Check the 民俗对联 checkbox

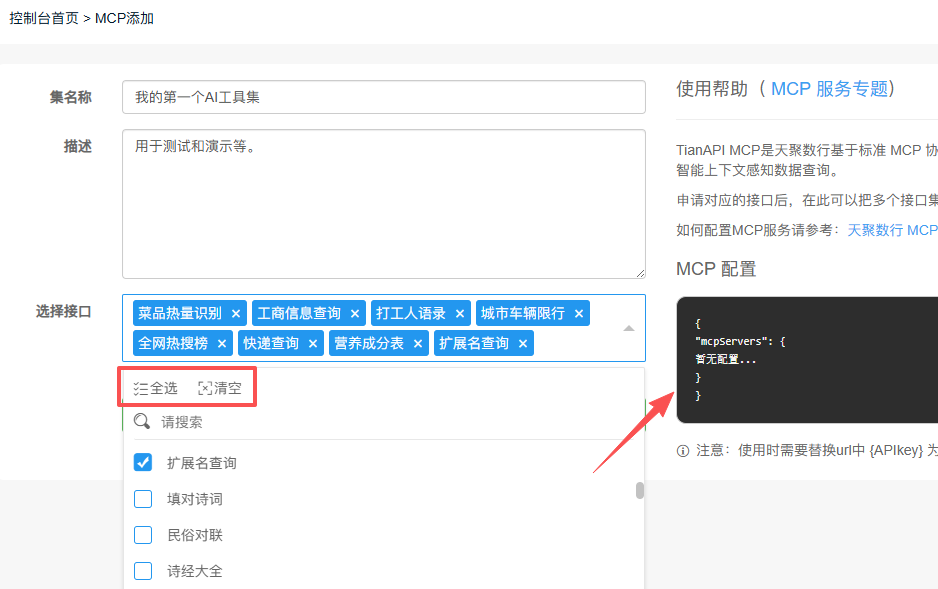(x=141, y=534)
